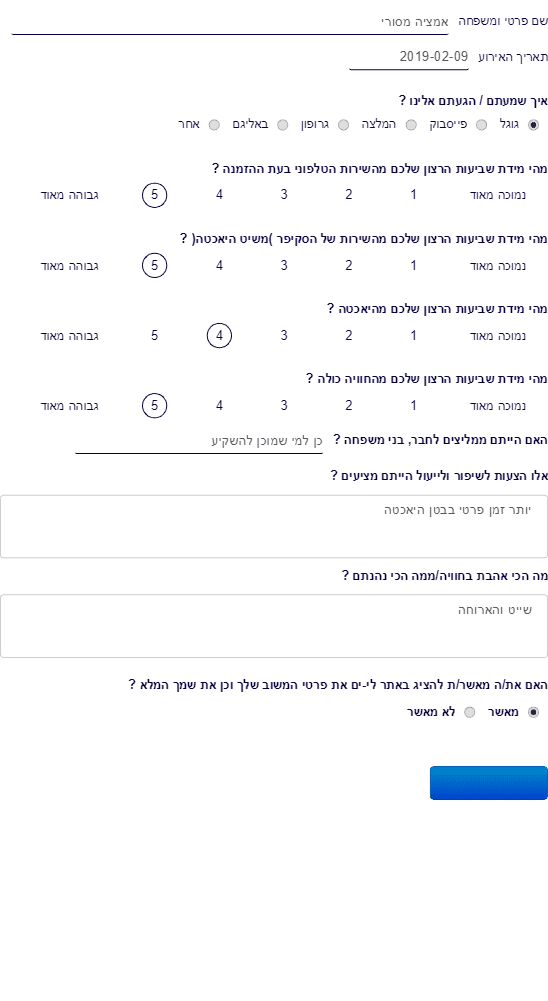Rate phone service satisfaction as 3

coord(284,195)
